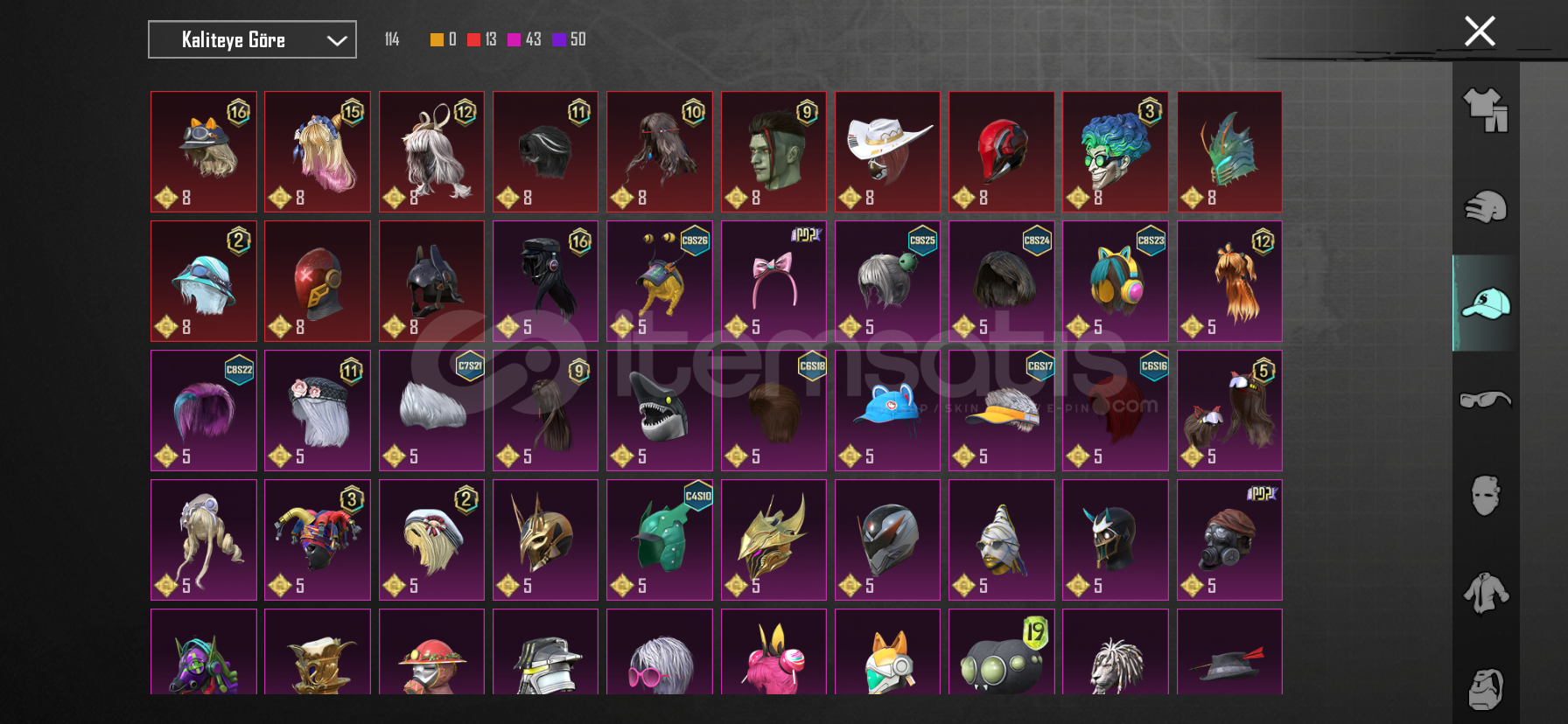The image size is (1568, 724).
Task: Choose the green-haired joker mask item
Action: pyautogui.click(x=1115, y=151)
